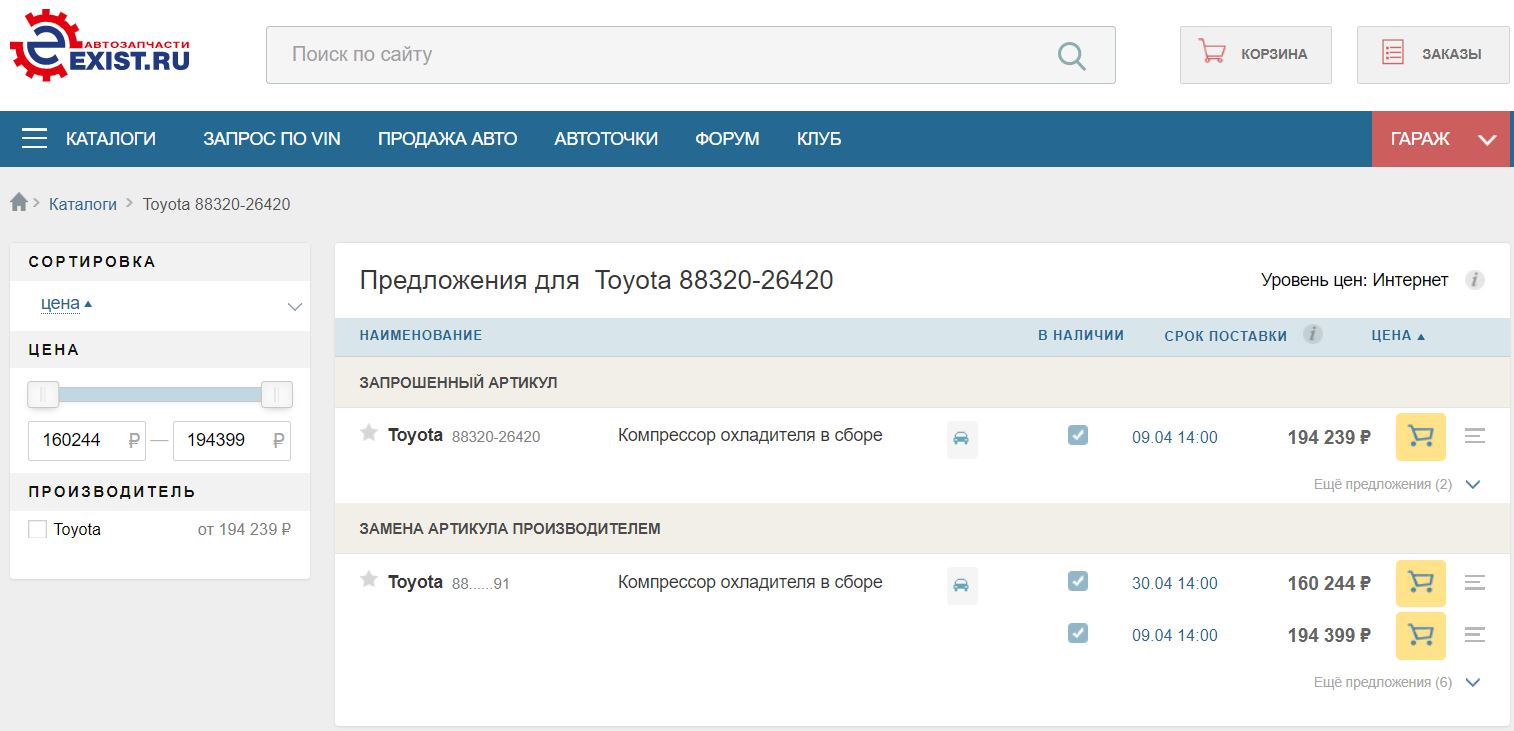The height and width of the screenshot is (731, 1514).
Task: Open the 'Запрос по VIN' menu item
Action: click(x=272, y=139)
